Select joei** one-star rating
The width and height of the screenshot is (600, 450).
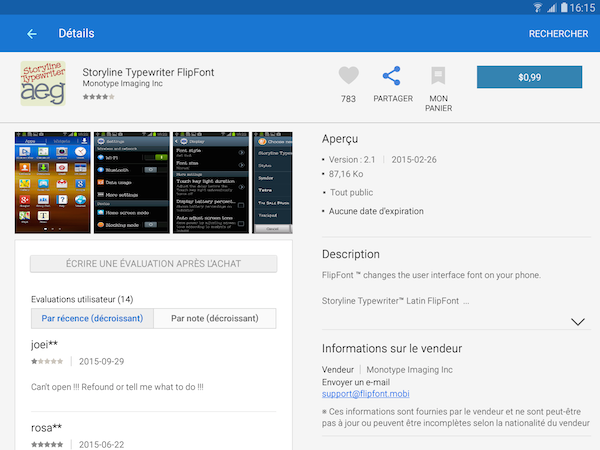coord(47,361)
